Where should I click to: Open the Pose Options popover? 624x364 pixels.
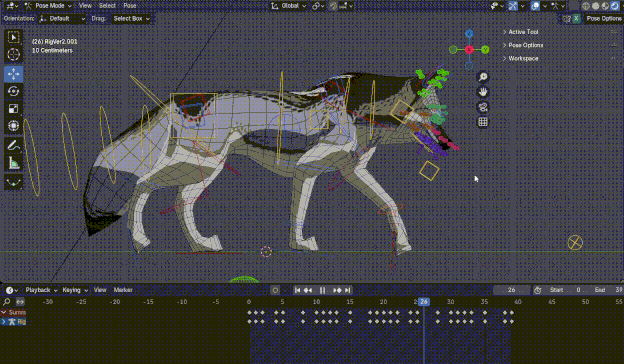[x=603, y=19]
